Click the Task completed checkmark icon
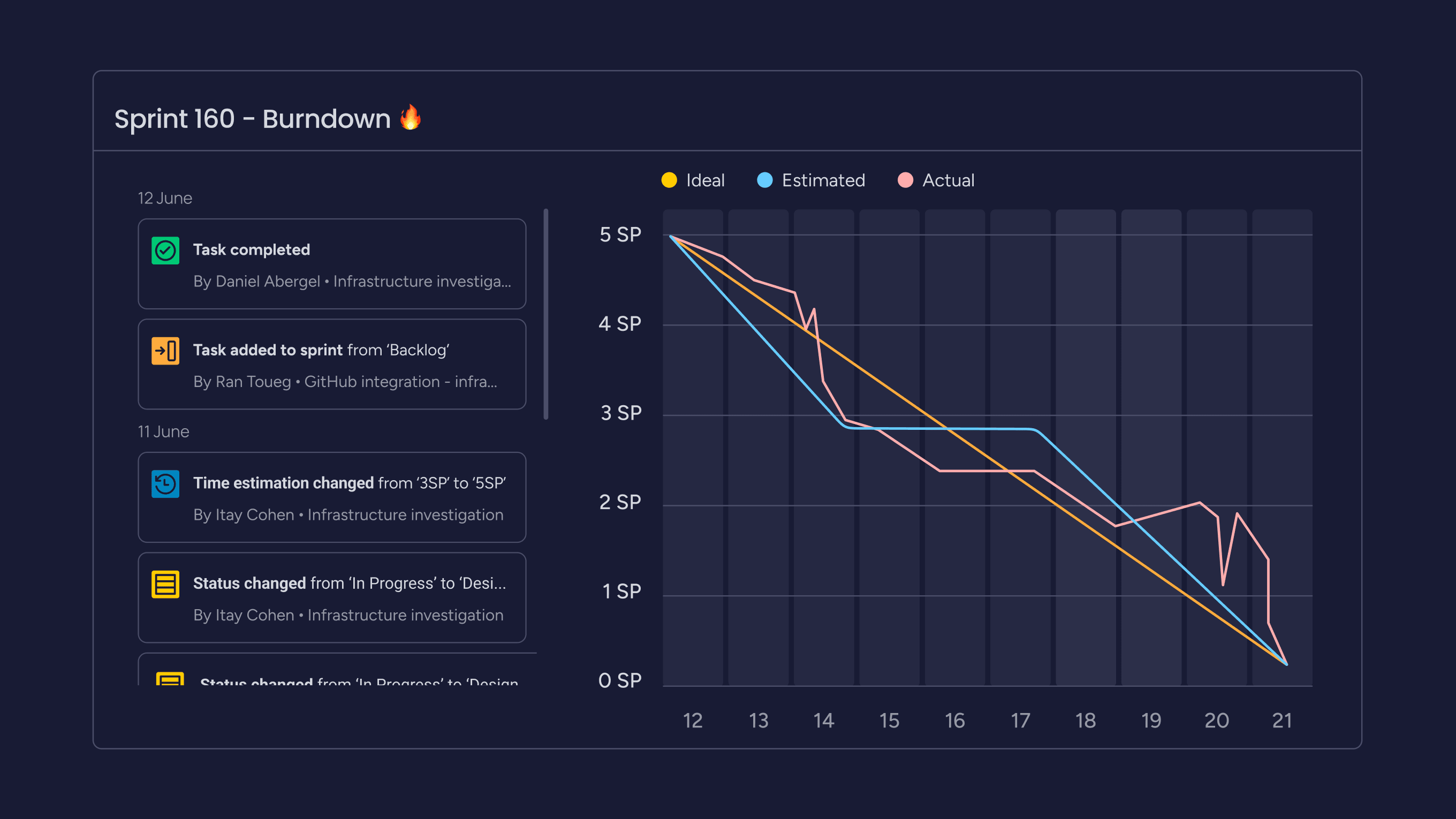 tap(164, 250)
